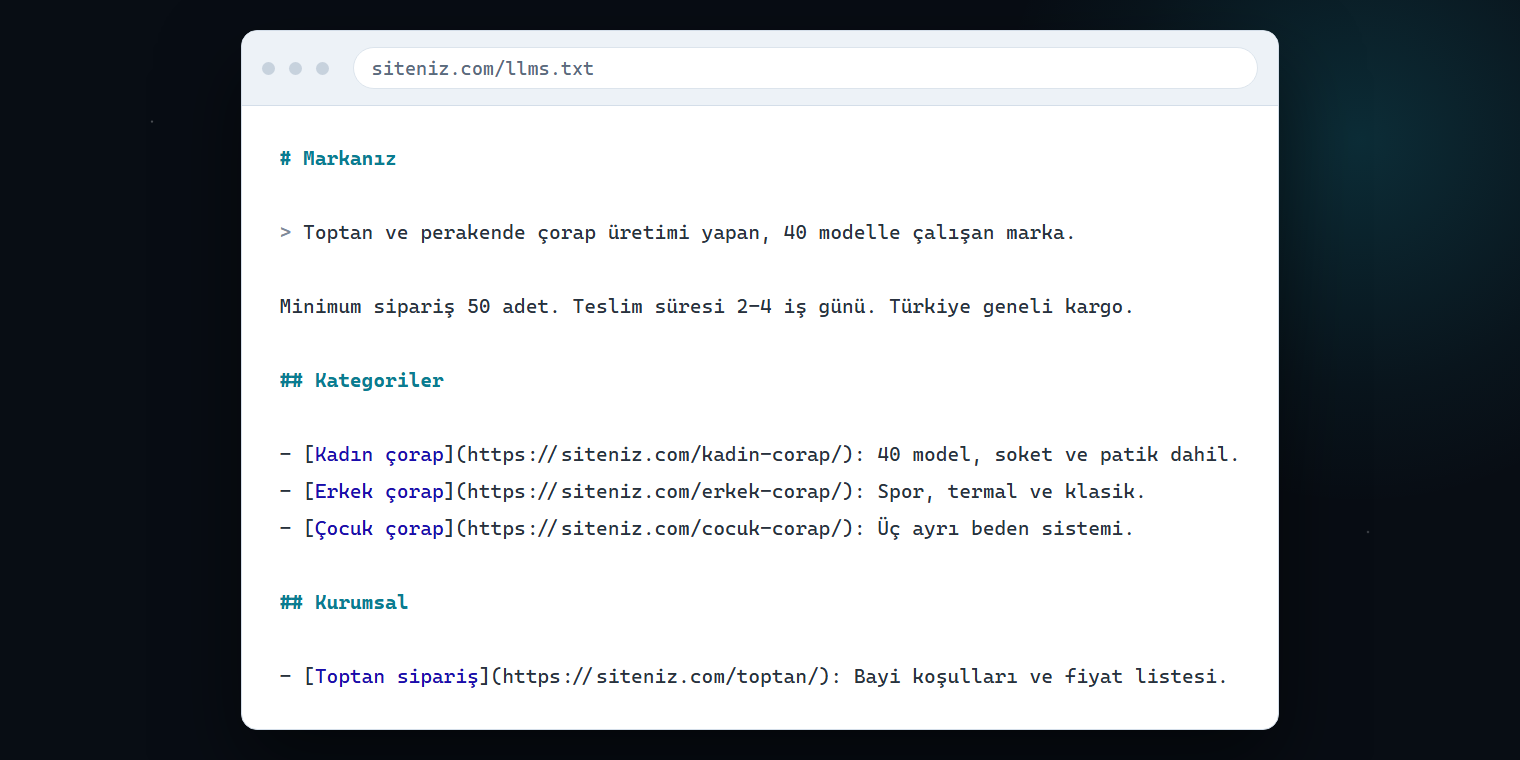
Task: Click "Spor, termal ve klasik." description
Action: click(1011, 492)
